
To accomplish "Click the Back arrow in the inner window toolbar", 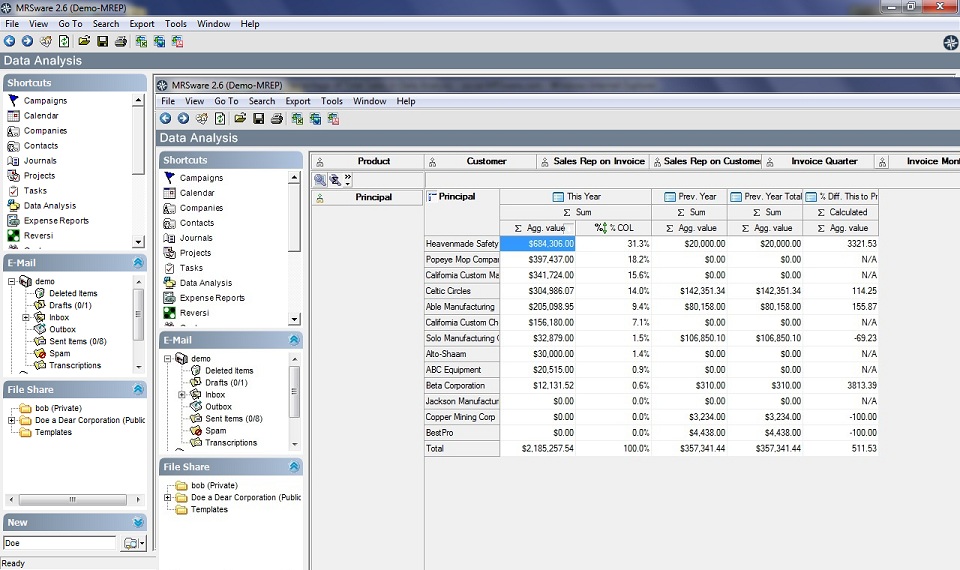I will (165, 118).
